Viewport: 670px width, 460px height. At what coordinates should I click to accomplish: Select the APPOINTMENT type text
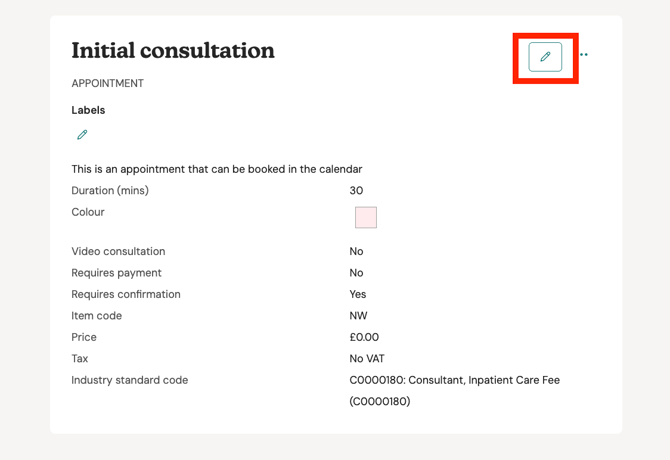pos(108,83)
